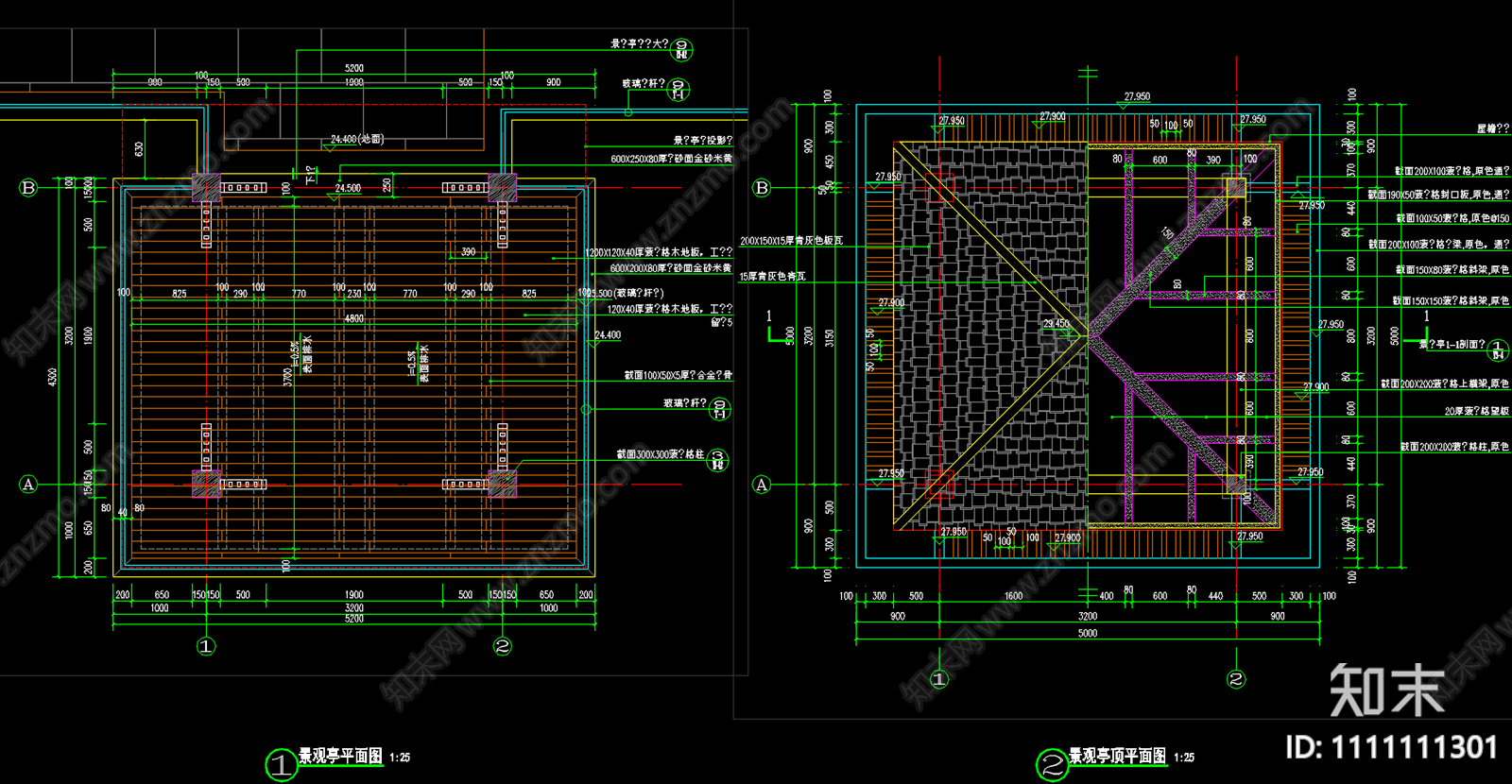Image resolution: width=1512 pixels, height=784 pixels.
Task: Click the 4300 vertical dimension value
Action: point(53,376)
